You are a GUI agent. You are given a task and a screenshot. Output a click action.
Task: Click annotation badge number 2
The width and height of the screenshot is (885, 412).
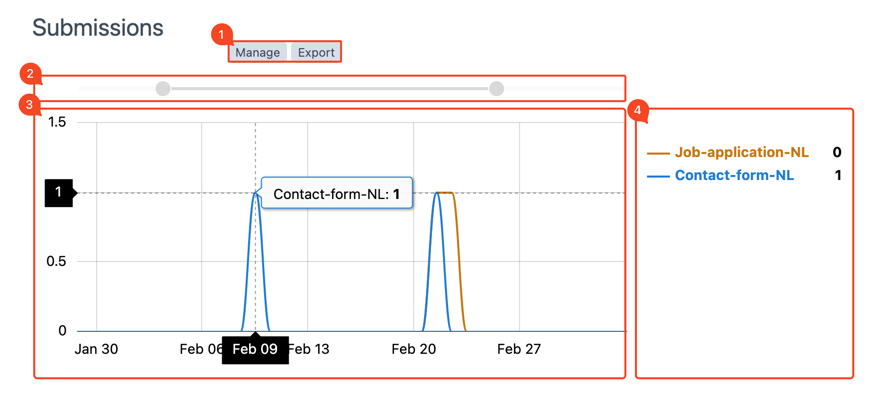[30, 73]
